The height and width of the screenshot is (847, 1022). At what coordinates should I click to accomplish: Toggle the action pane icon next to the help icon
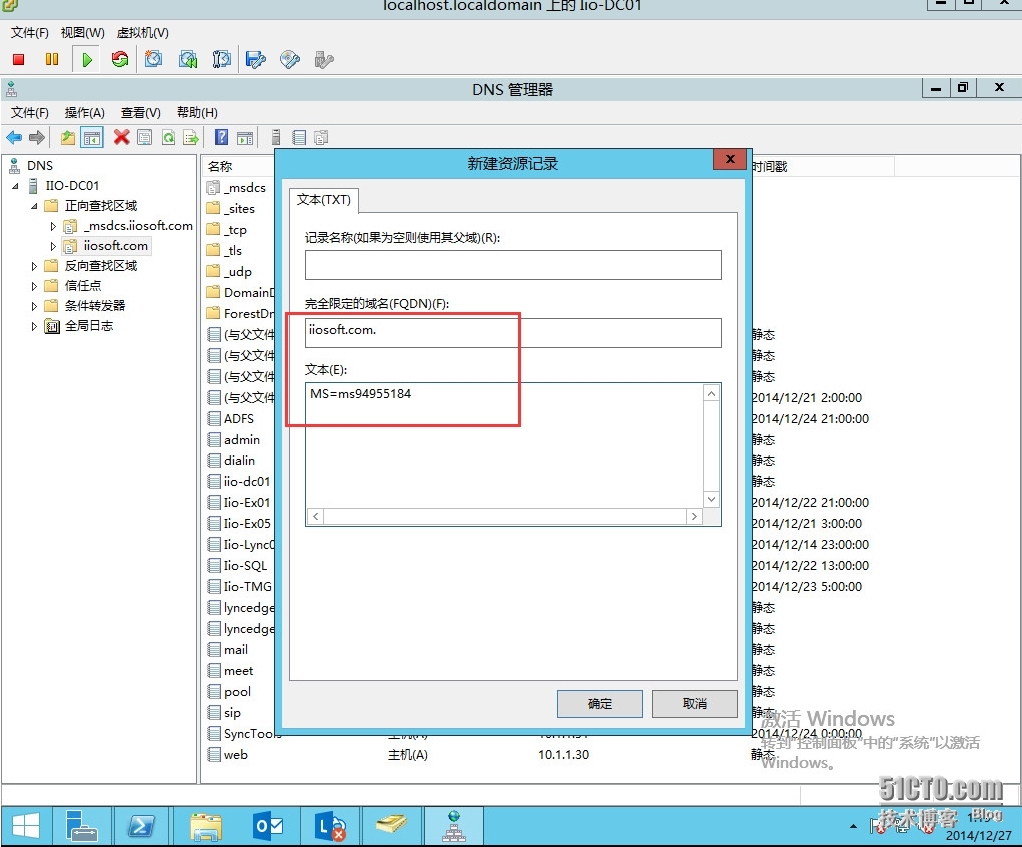(x=245, y=137)
